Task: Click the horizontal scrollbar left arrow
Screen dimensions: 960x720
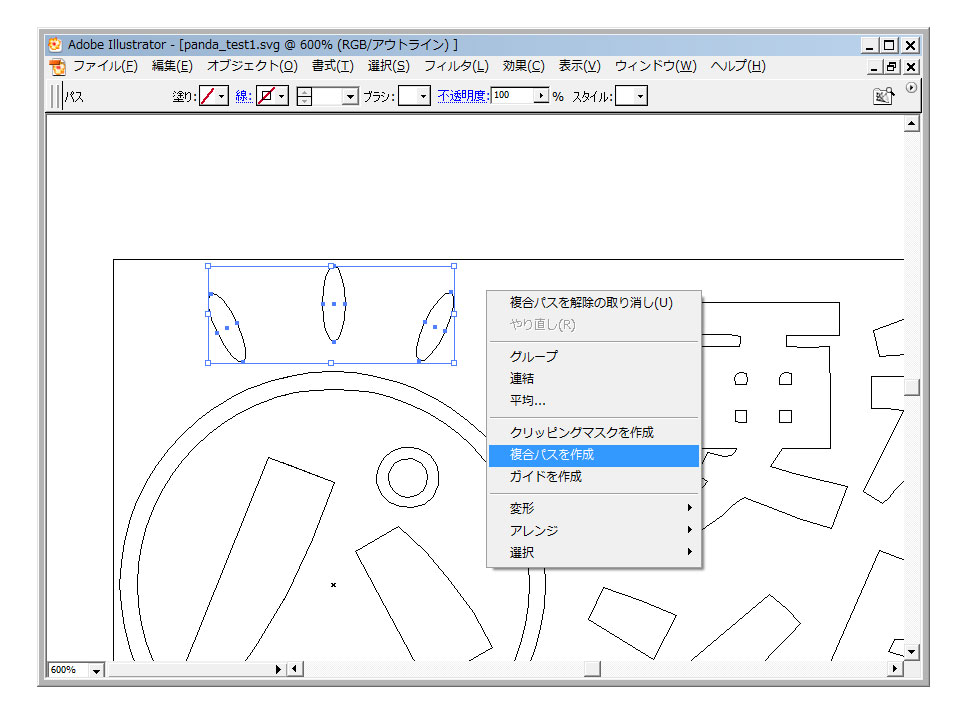Action: click(x=295, y=669)
